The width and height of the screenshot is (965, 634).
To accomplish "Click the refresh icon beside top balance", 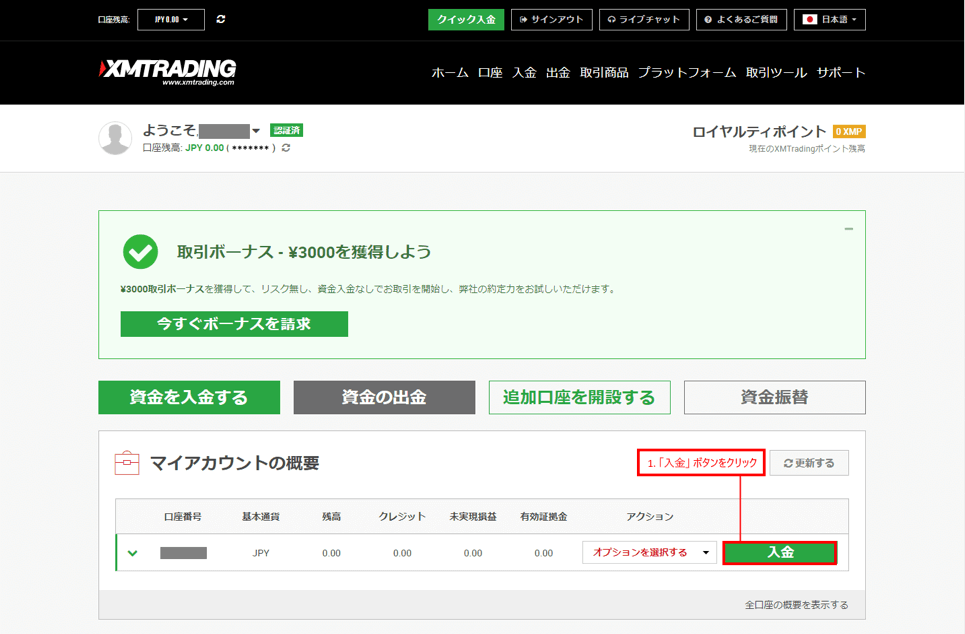I will click(221, 19).
